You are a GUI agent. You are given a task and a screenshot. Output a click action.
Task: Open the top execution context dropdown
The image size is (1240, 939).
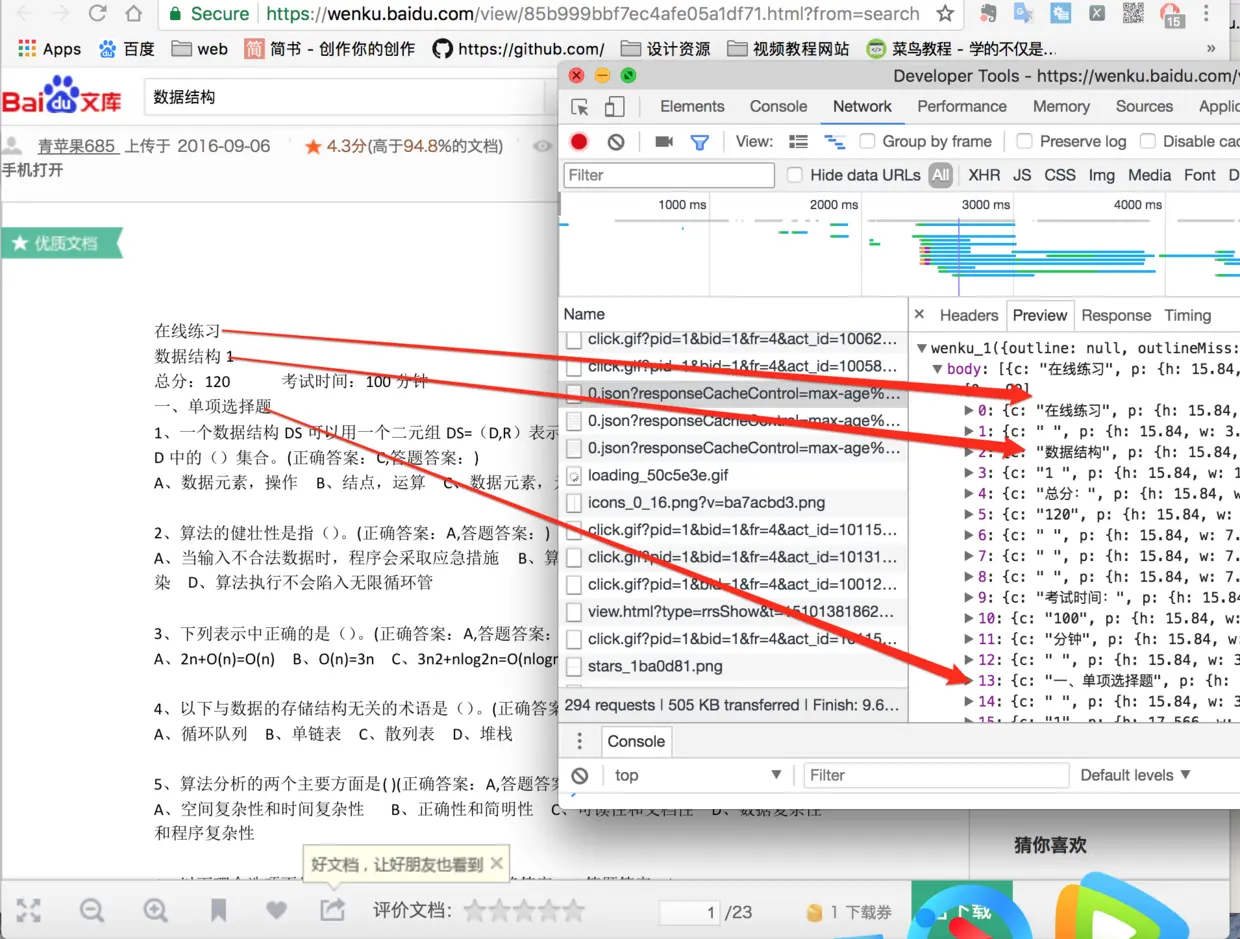point(697,775)
